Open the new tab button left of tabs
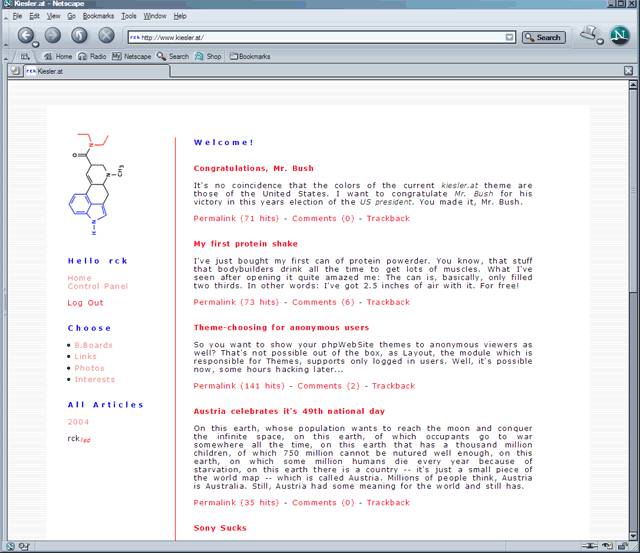The image size is (640, 553). click(x=13, y=72)
